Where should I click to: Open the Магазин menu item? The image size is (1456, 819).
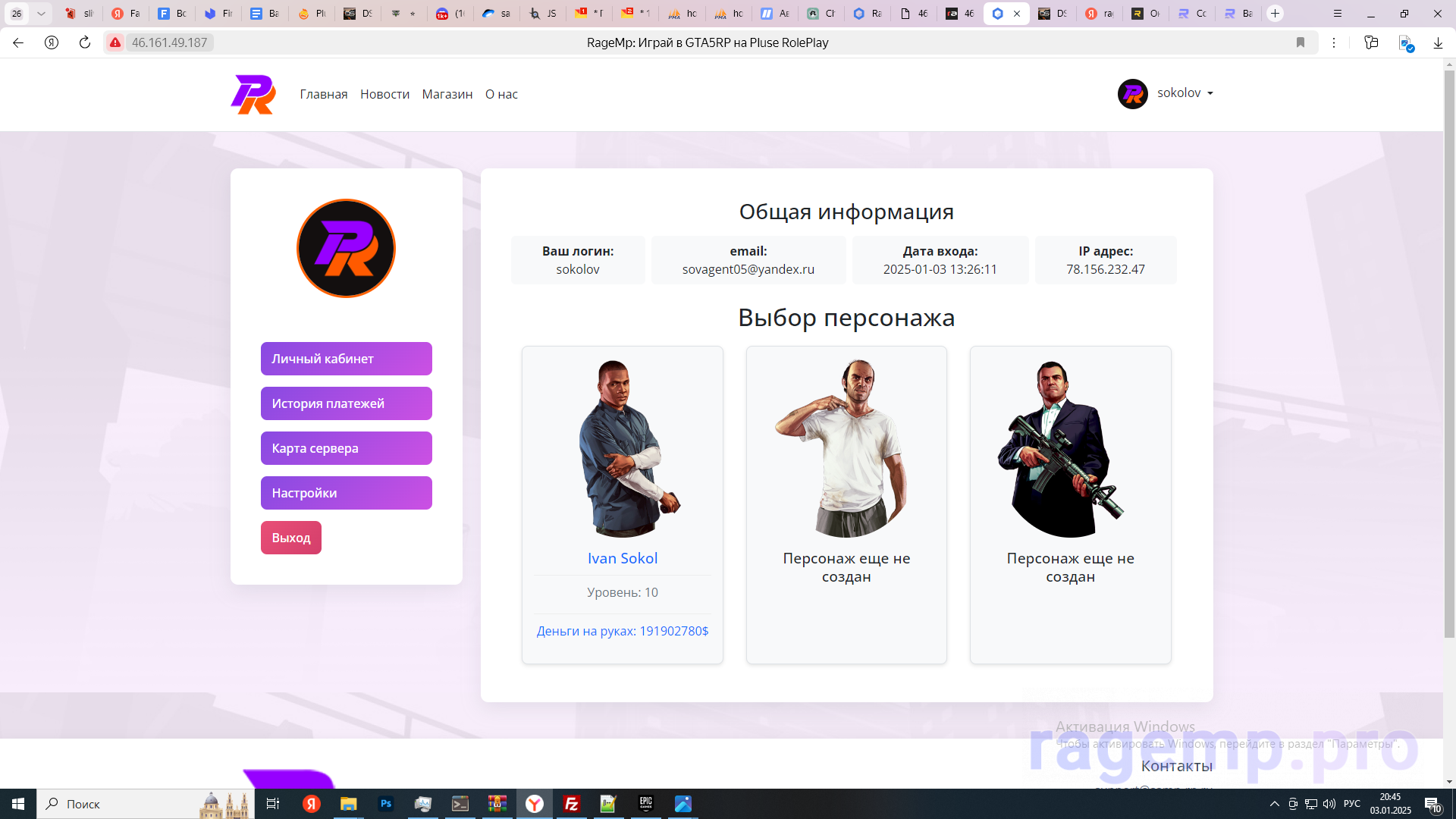(447, 94)
